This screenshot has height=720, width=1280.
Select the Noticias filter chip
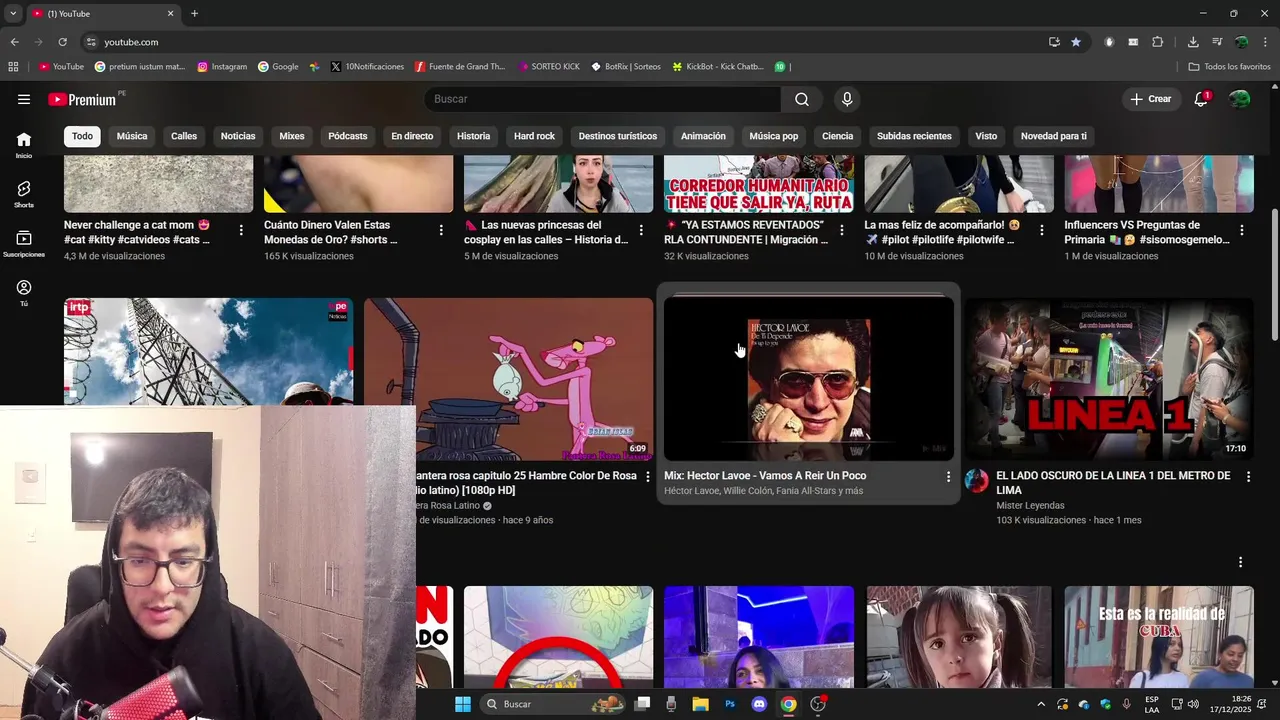238,136
